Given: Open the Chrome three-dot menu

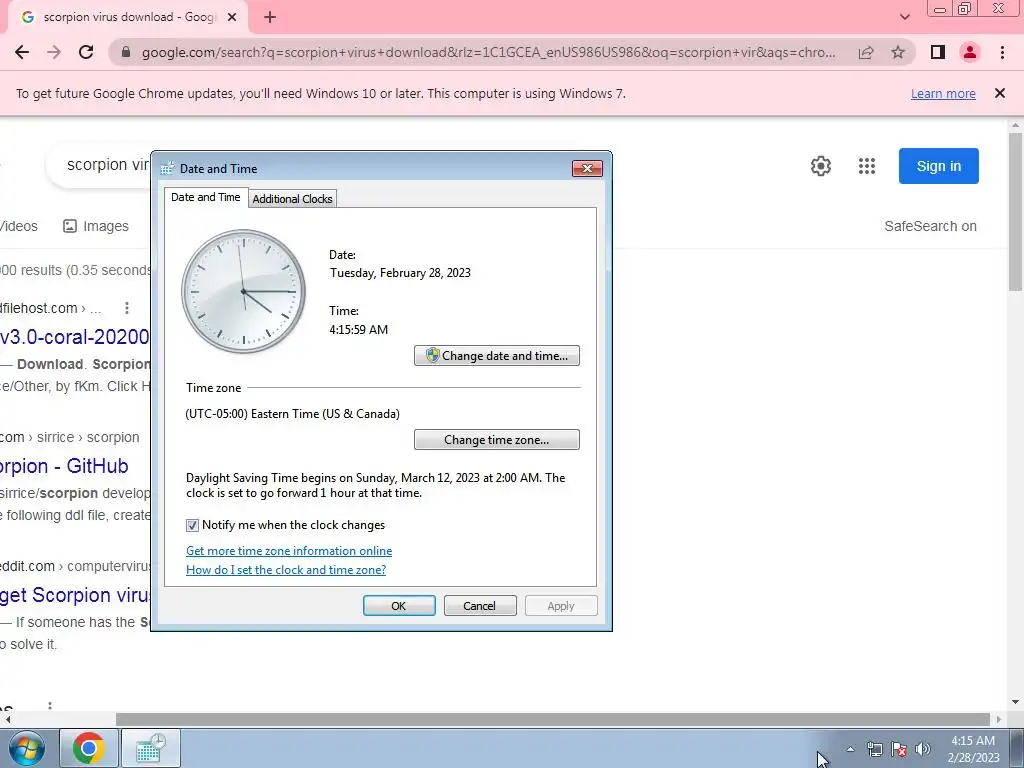Looking at the screenshot, I should [1002, 52].
